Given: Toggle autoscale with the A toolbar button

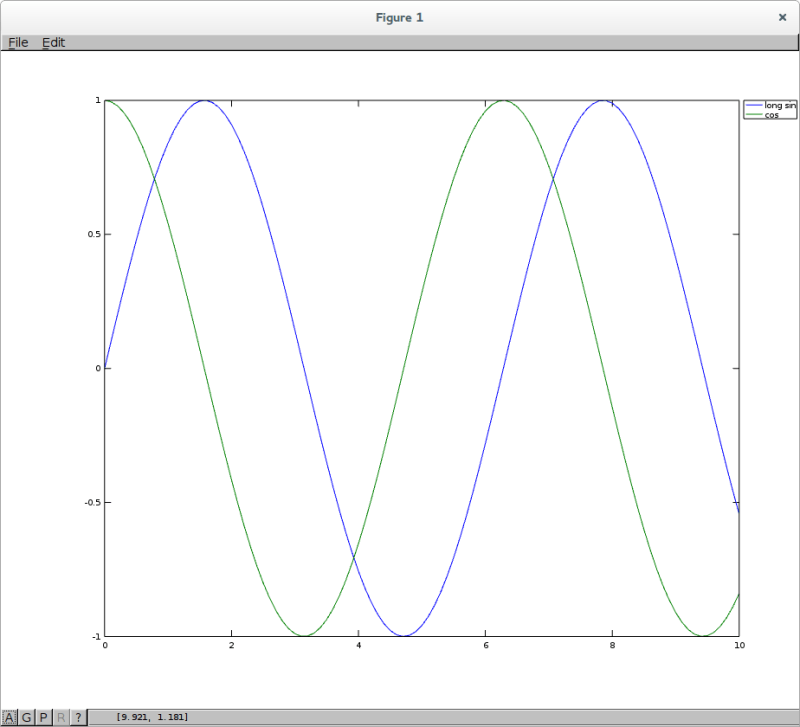Looking at the screenshot, I should (x=10, y=716).
